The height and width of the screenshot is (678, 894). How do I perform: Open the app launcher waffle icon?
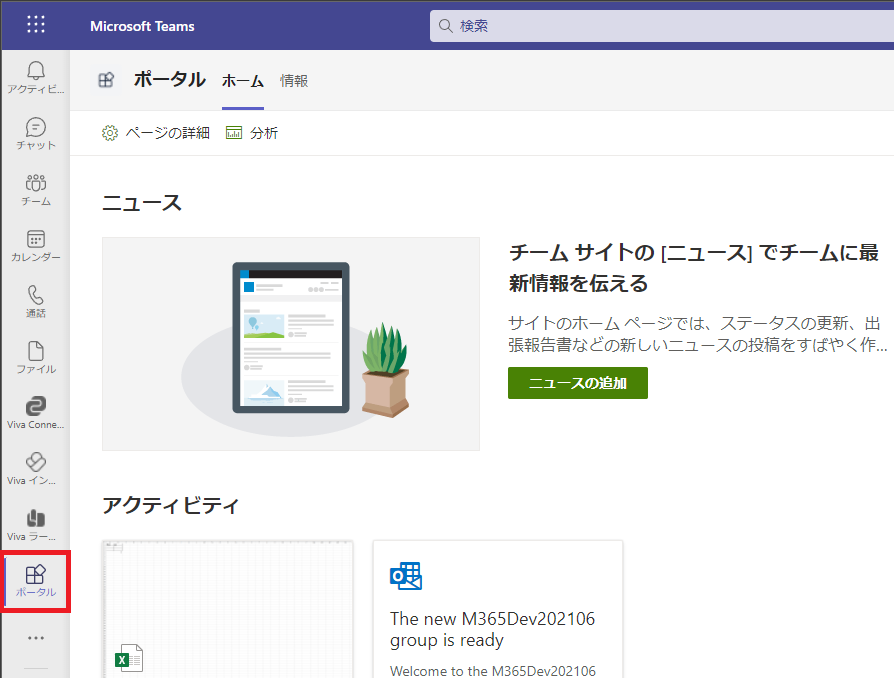tap(36, 25)
